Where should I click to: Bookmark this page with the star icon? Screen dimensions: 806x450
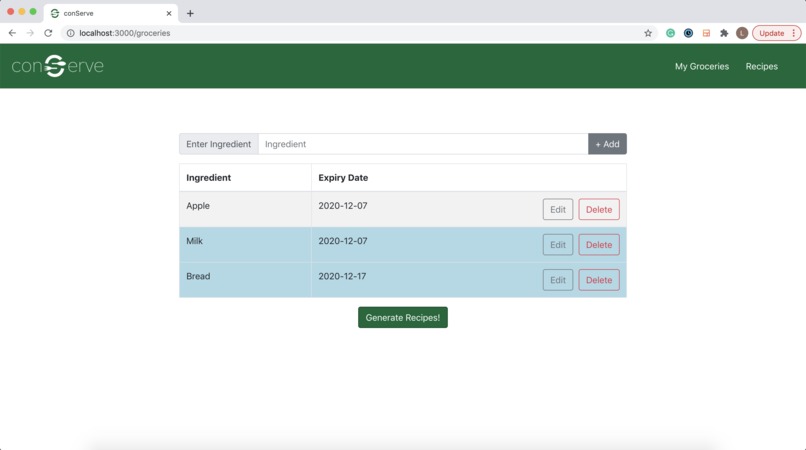[x=648, y=33]
